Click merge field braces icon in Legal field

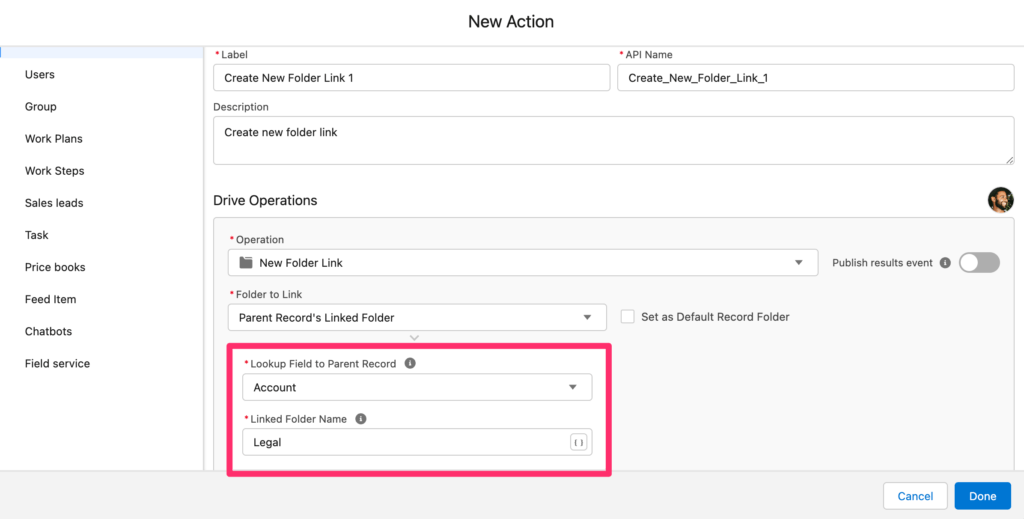coord(579,443)
